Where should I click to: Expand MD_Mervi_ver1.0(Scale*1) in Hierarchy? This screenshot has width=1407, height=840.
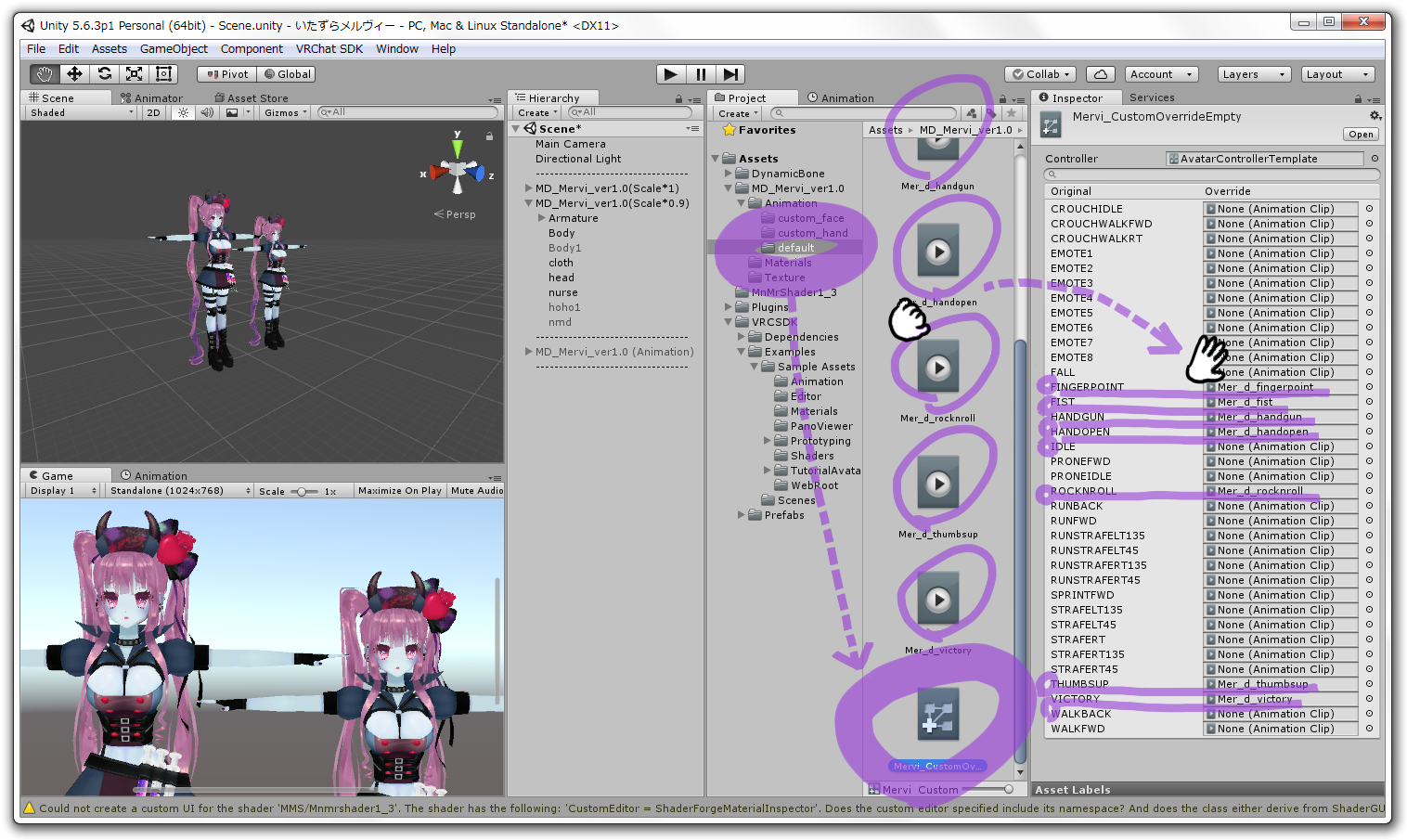tap(529, 188)
